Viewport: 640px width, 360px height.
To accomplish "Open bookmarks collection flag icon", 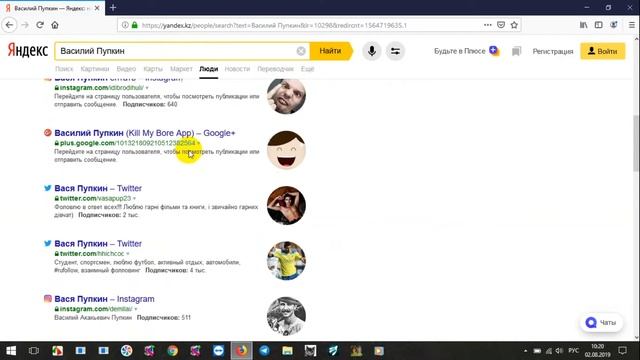I will [516, 51].
